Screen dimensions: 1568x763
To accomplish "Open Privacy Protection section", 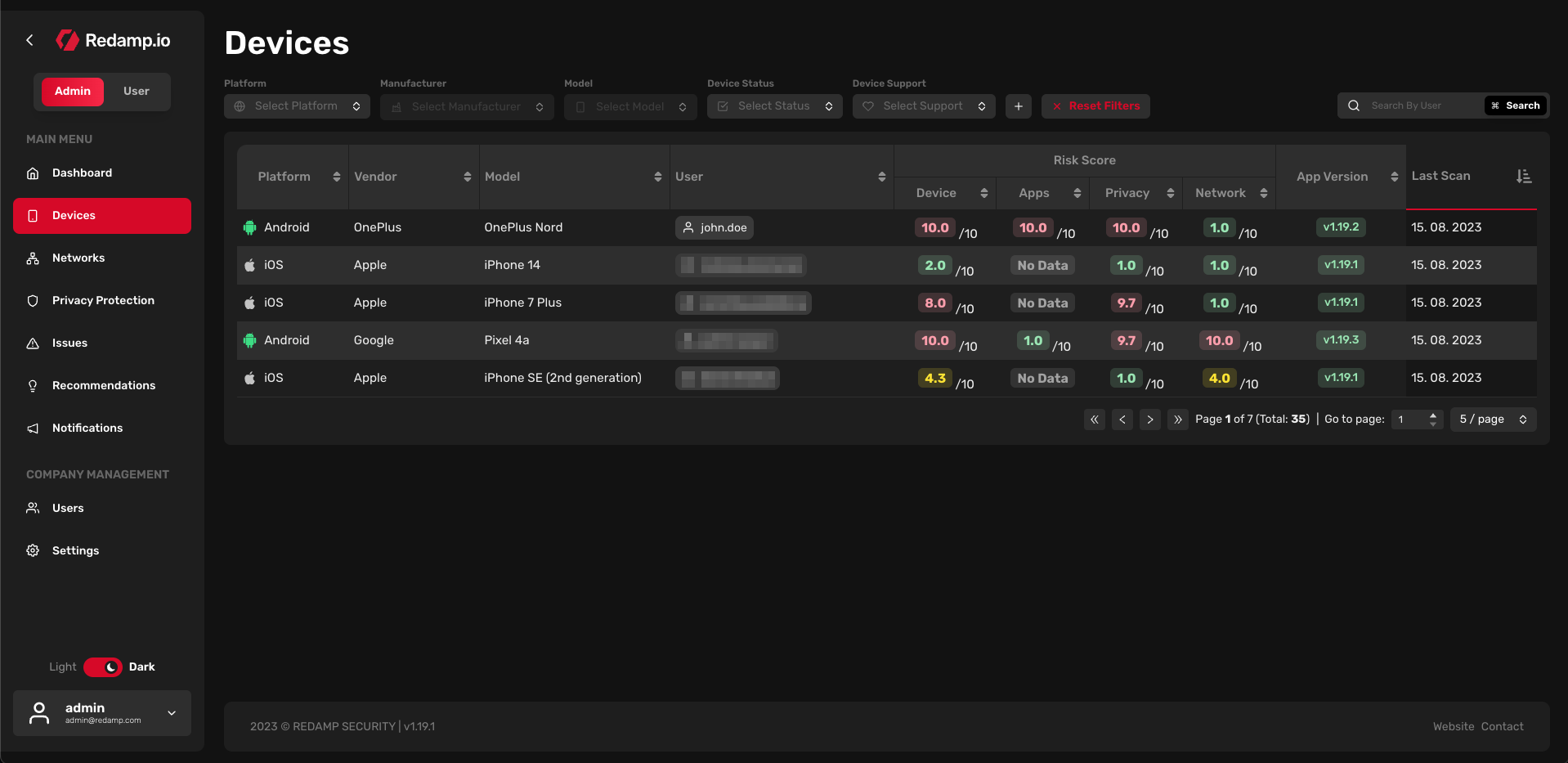I will click(102, 301).
